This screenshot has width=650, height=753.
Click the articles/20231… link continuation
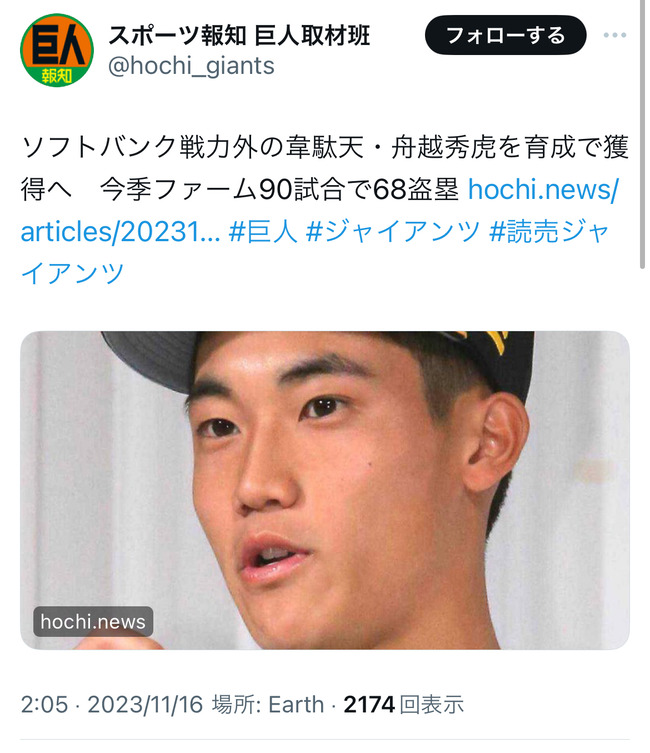click(120, 231)
